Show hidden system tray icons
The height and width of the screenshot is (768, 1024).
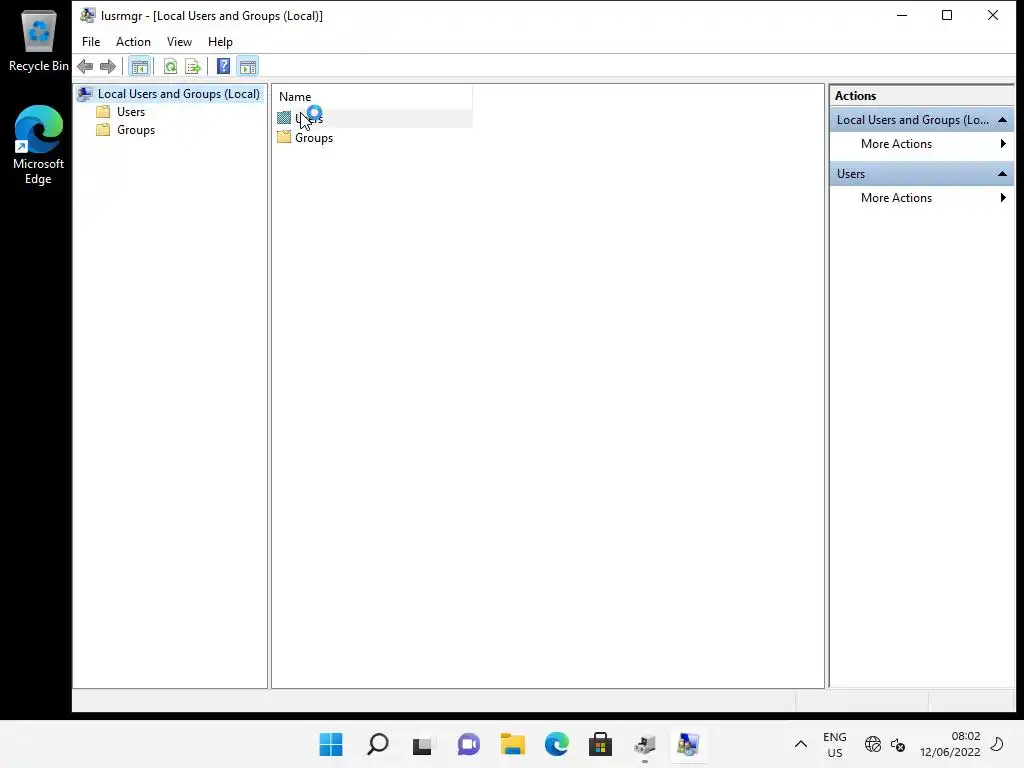[801, 744]
